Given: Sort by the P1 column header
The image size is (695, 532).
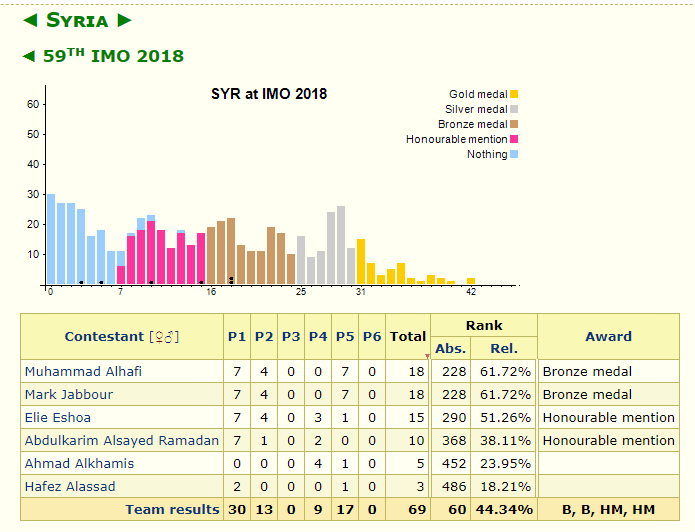Looking at the screenshot, I should (x=237, y=337).
